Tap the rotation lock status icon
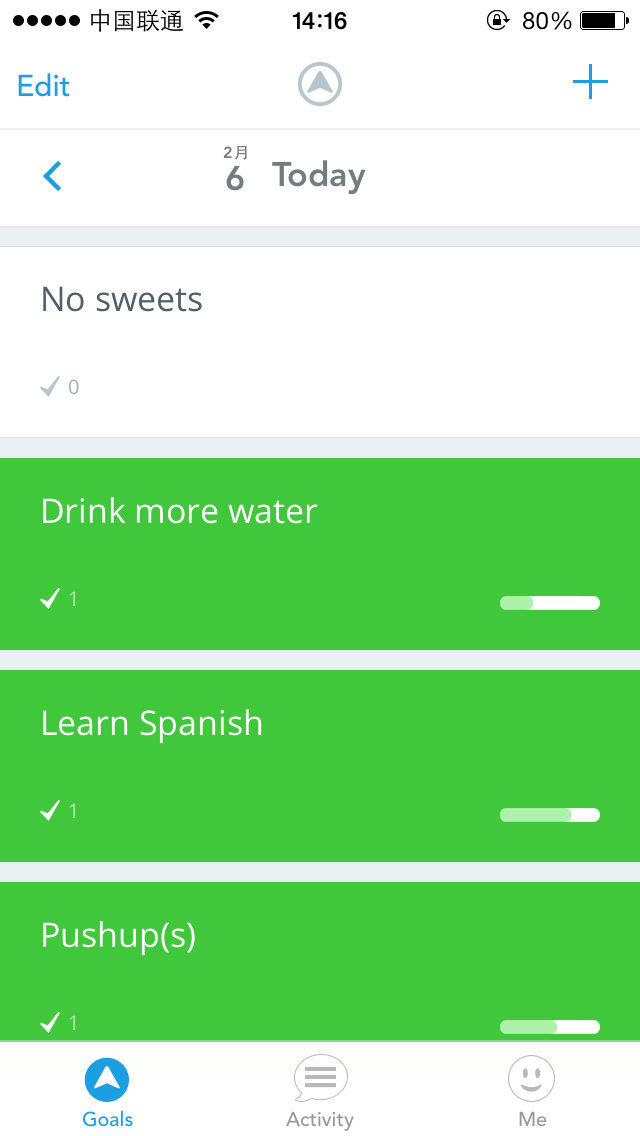Screen dimensions: 640x1136 497,21
